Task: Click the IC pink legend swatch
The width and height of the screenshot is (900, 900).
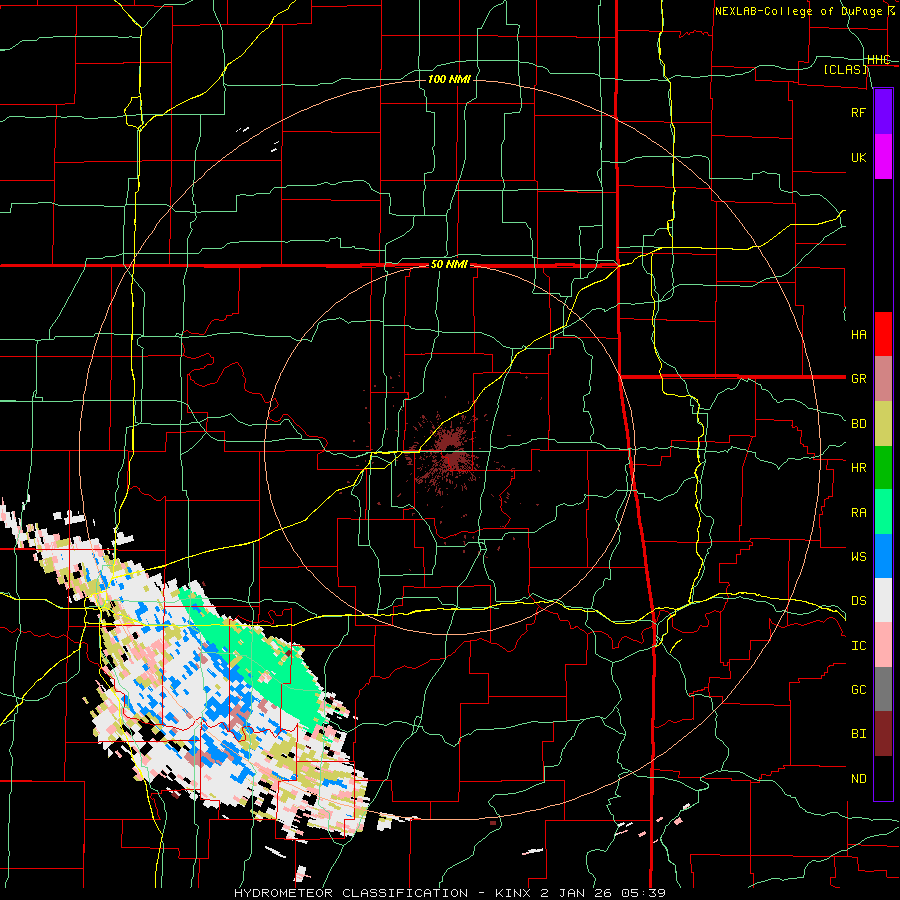Action: pos(883,645)
